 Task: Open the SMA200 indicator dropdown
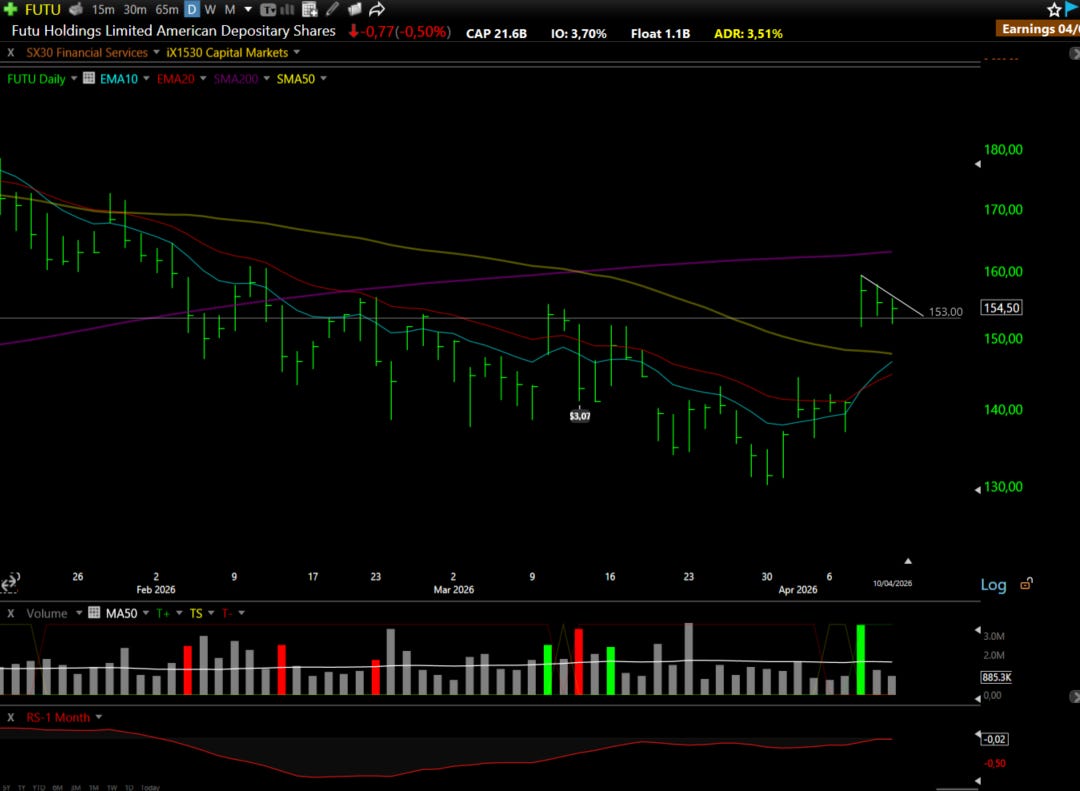pos(267,79)
